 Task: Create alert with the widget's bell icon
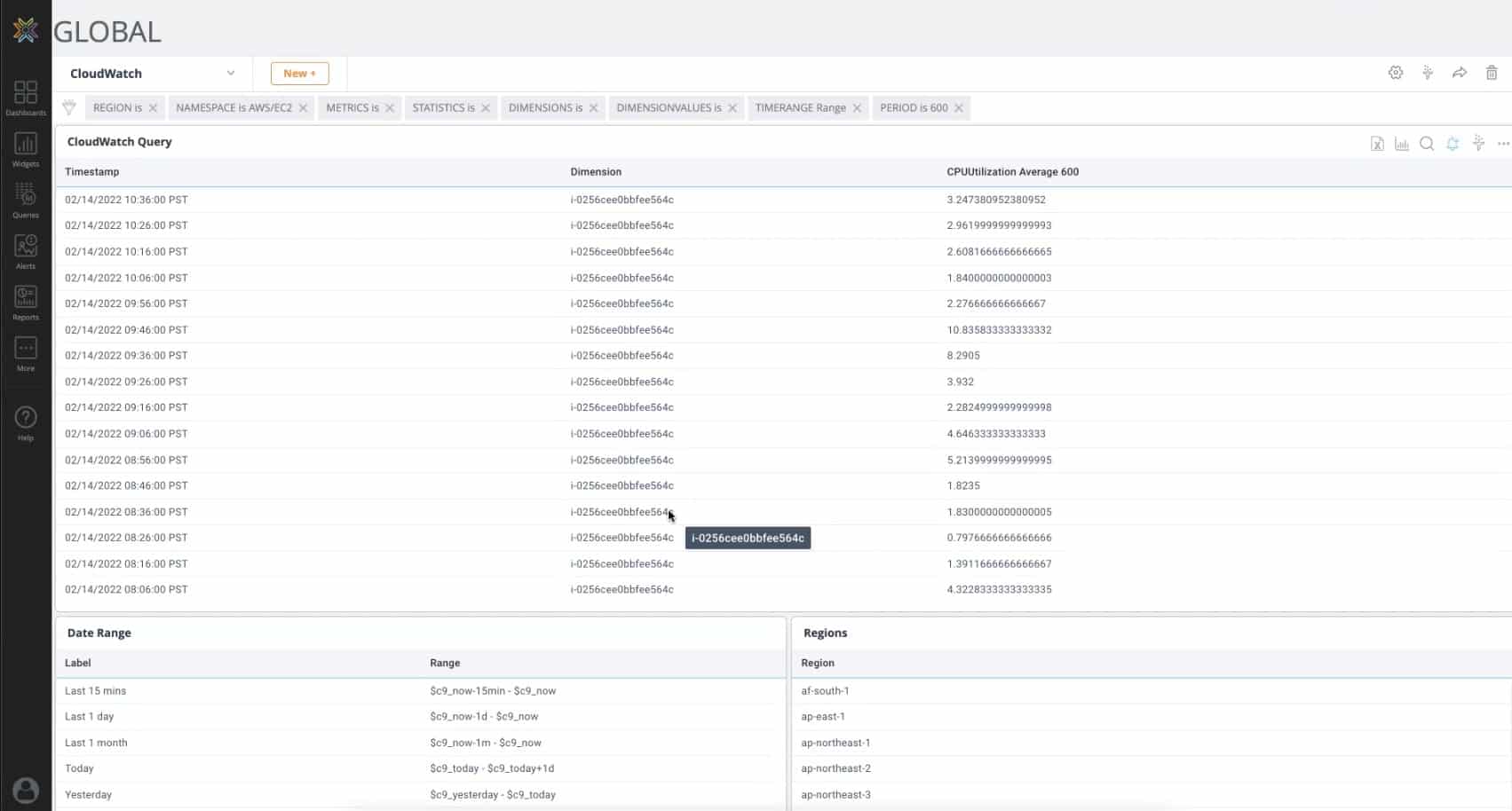point(1453,143)
